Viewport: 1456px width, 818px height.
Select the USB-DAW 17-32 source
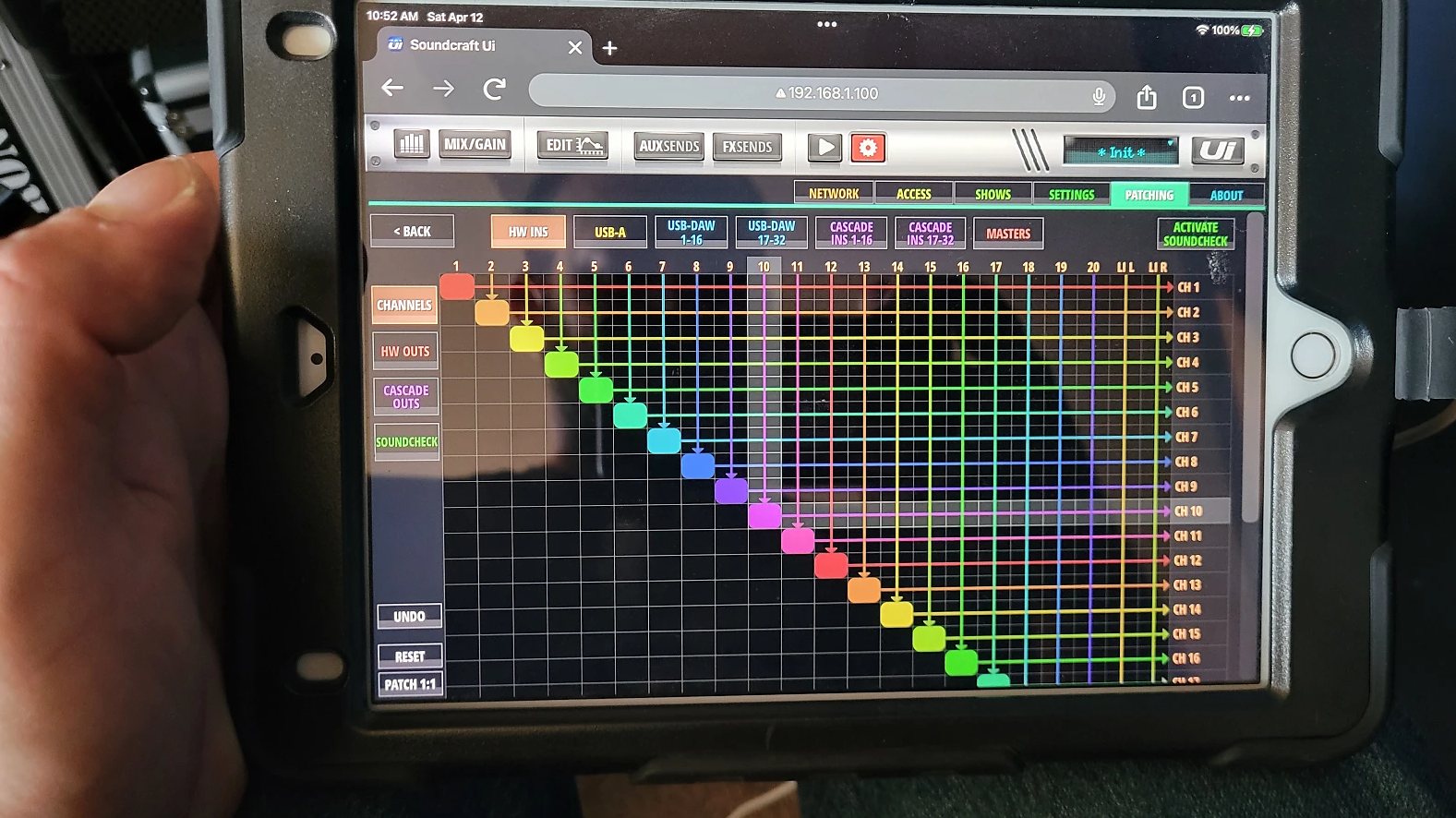click(x=771, y=233)
